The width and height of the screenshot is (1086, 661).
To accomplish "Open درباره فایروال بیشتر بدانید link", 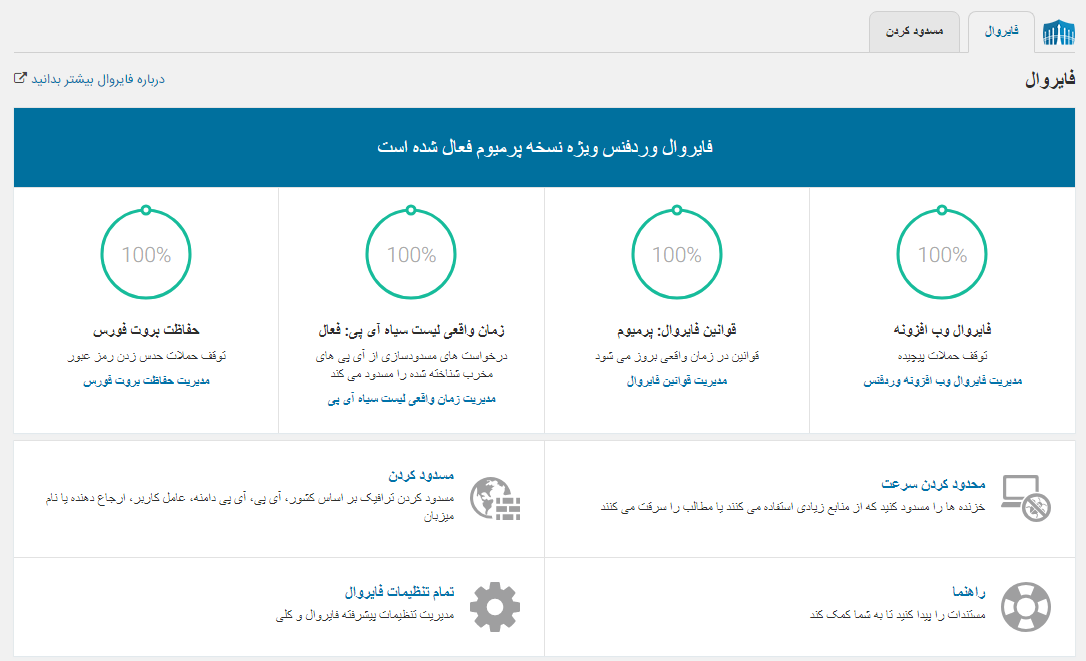I will point(98,79).
